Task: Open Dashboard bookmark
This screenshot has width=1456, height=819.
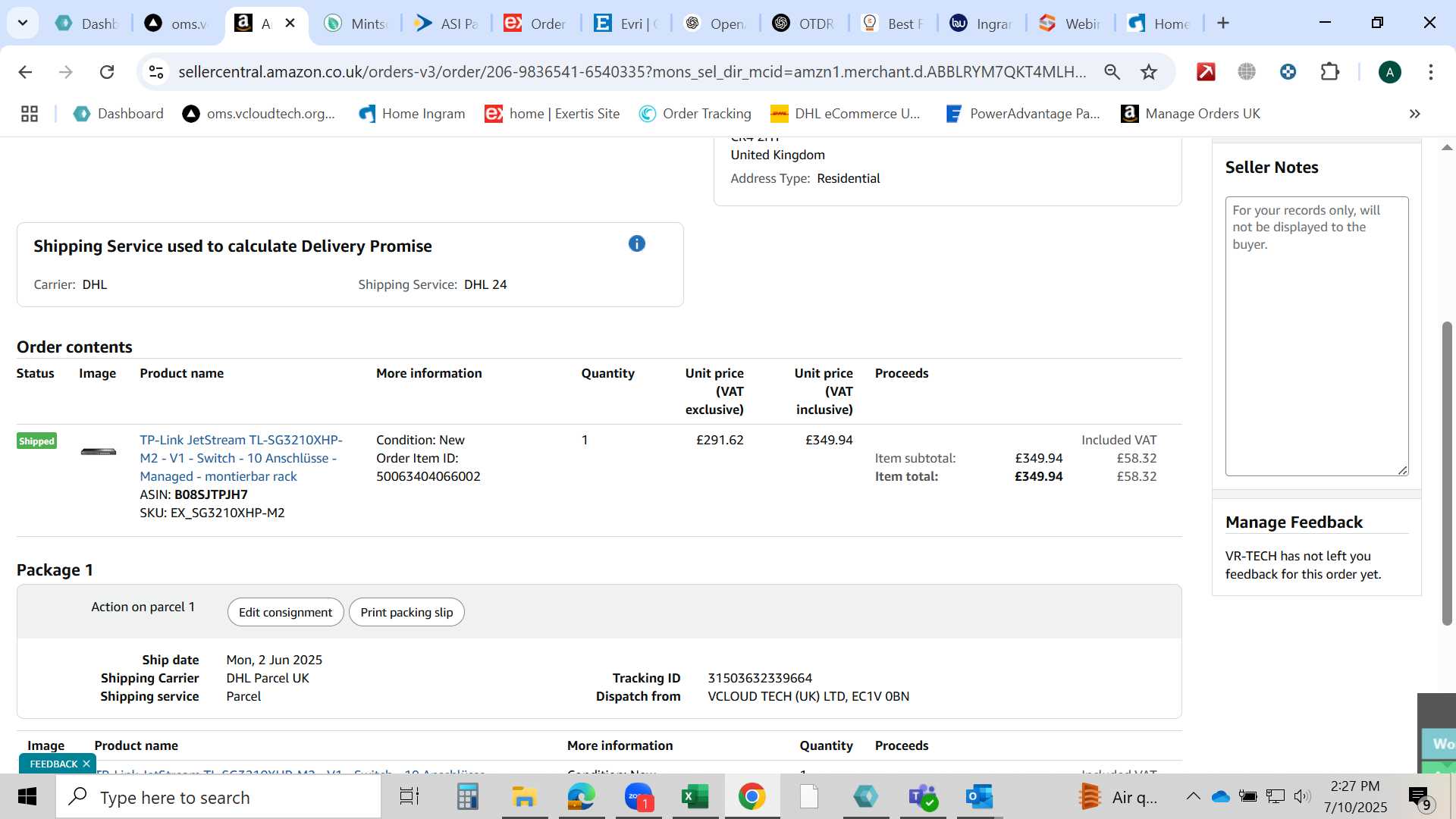Action: click(118, 114)
